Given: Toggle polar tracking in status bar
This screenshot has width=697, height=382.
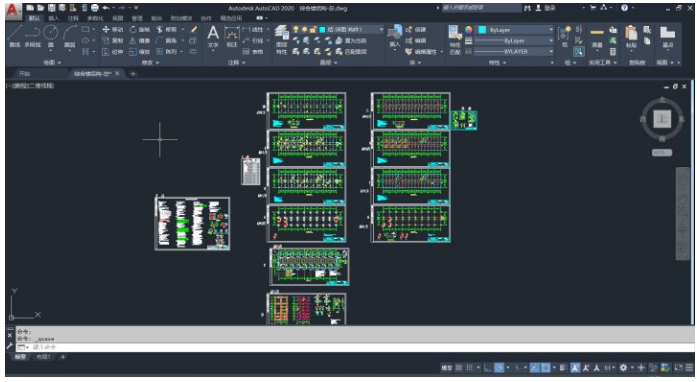Looking at the screenshot, I should [499, 367].
